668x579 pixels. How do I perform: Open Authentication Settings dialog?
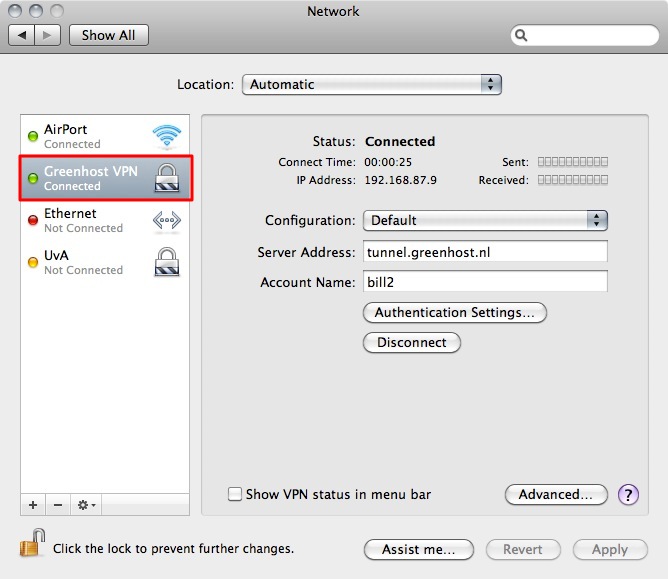tap(454, 312)
